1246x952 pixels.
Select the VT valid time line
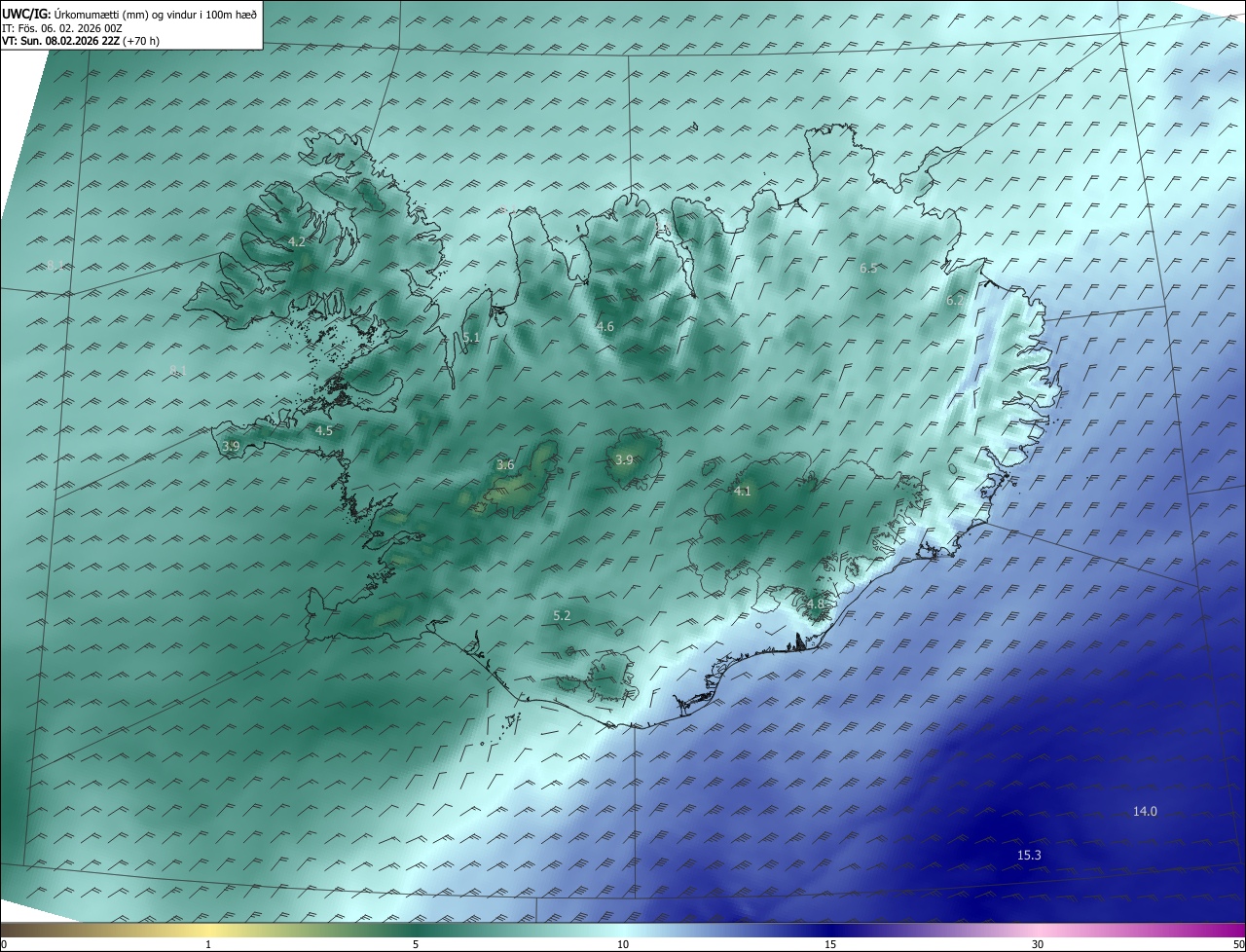click(x=81, y=41)
